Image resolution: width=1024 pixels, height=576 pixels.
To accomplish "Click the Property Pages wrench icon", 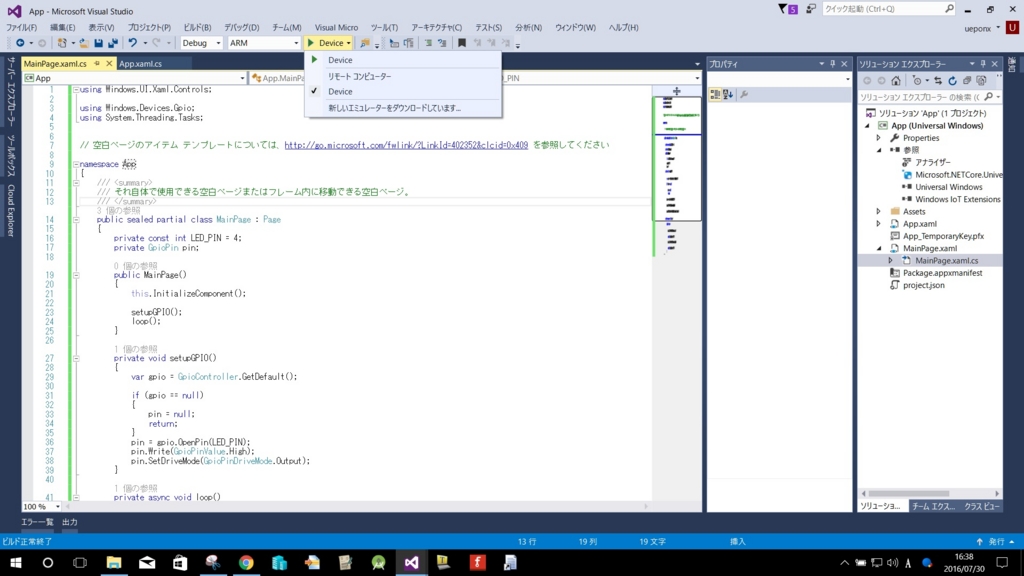I will (x=744, y=95).
